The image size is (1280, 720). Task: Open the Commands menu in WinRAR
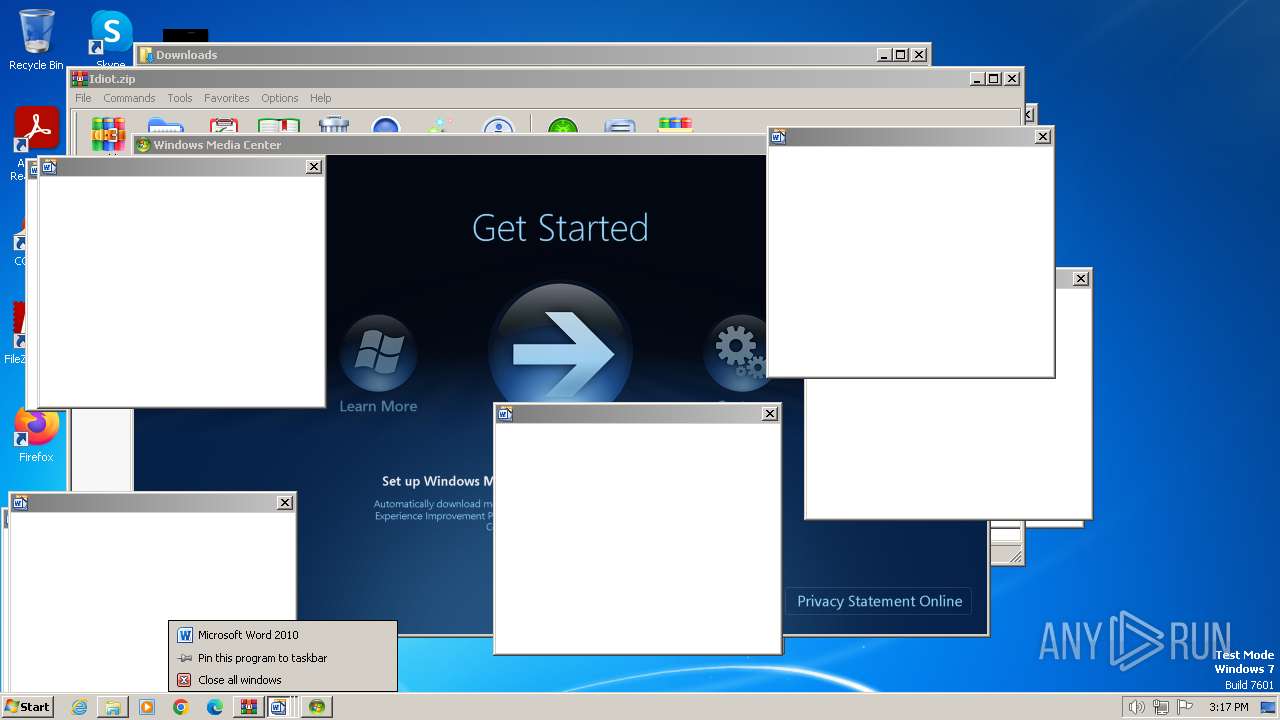click(129, 98)
